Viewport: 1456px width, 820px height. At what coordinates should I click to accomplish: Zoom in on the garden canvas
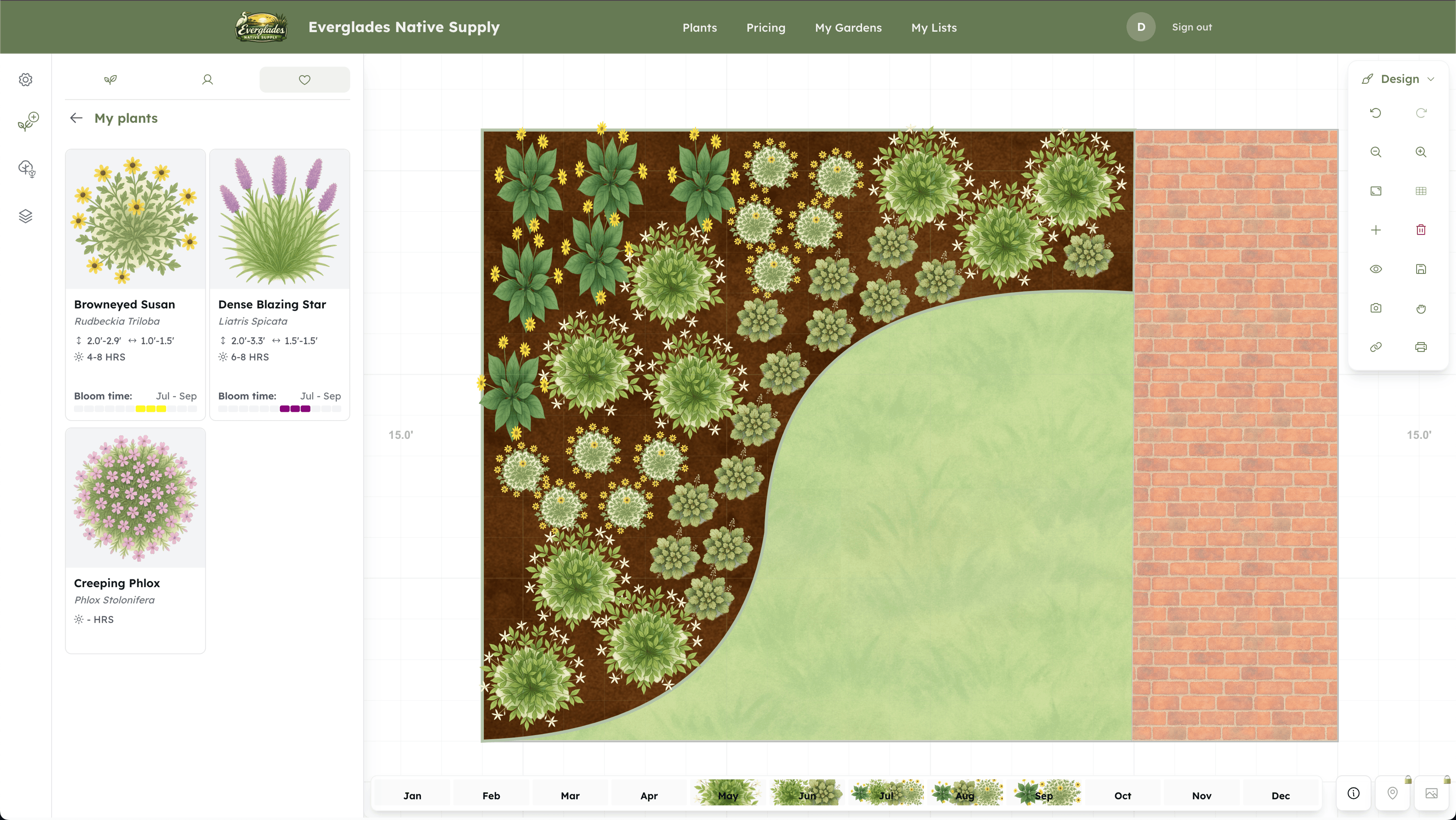(1421, 152)
